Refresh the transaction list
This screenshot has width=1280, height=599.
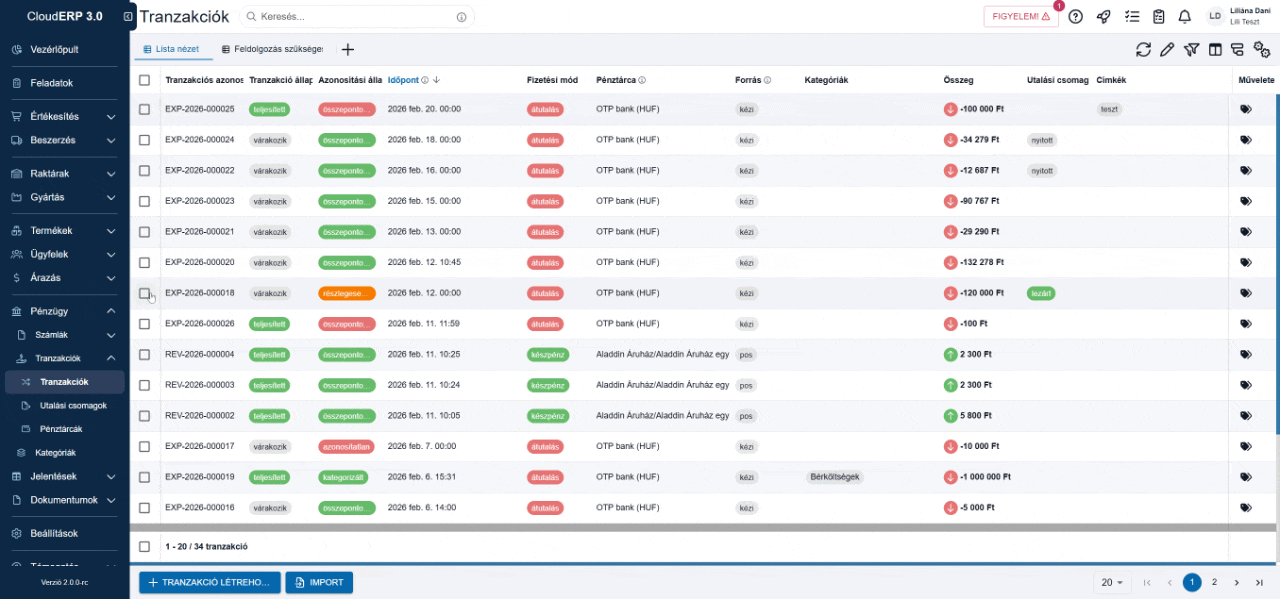click(1143, 48)
